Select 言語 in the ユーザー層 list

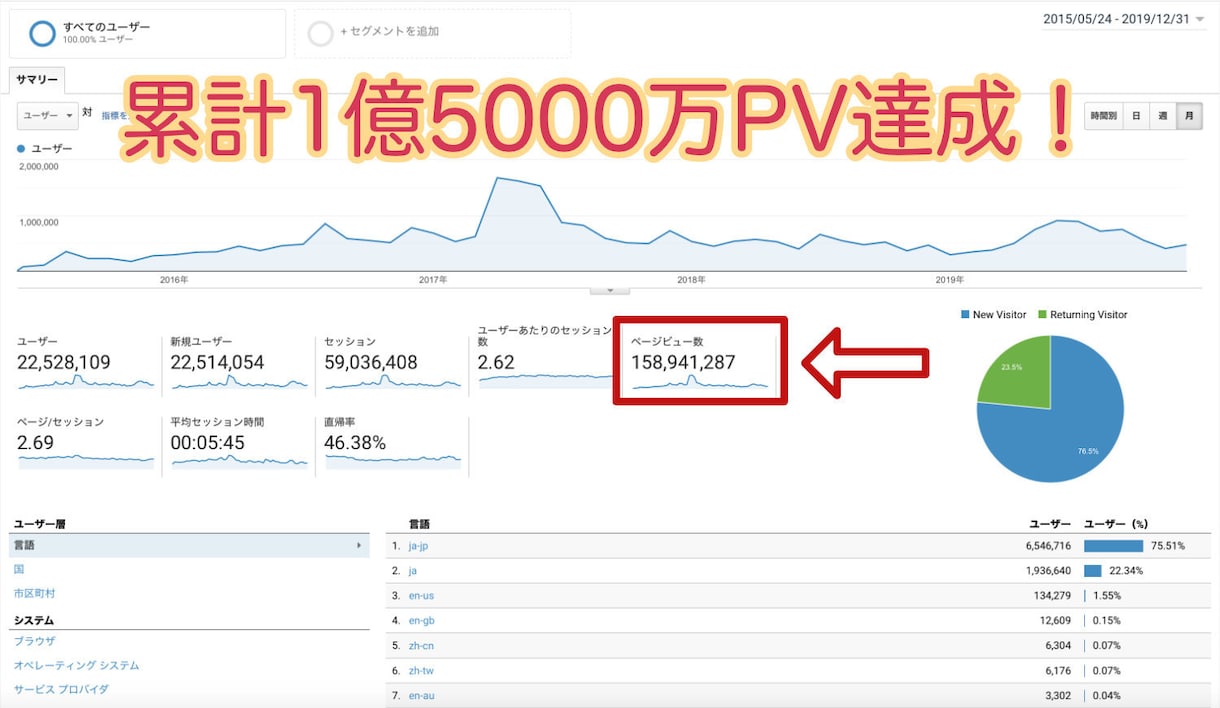(189, 545)
